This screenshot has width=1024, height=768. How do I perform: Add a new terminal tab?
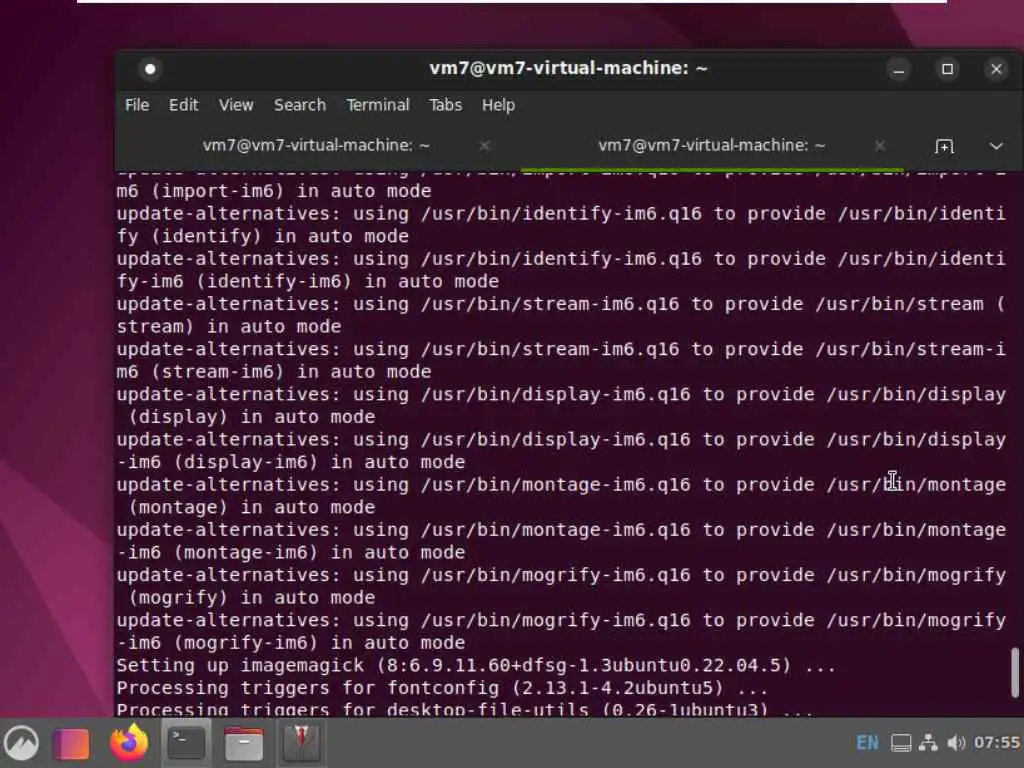[x=944, y=146]
